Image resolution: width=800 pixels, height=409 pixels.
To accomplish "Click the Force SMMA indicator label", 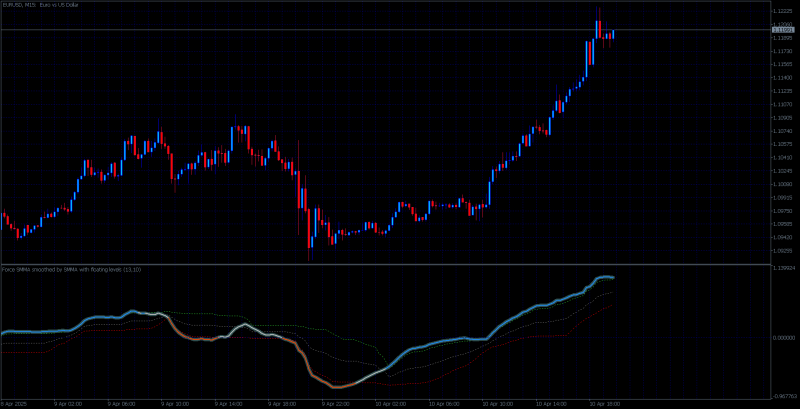I will pos(71,269).
